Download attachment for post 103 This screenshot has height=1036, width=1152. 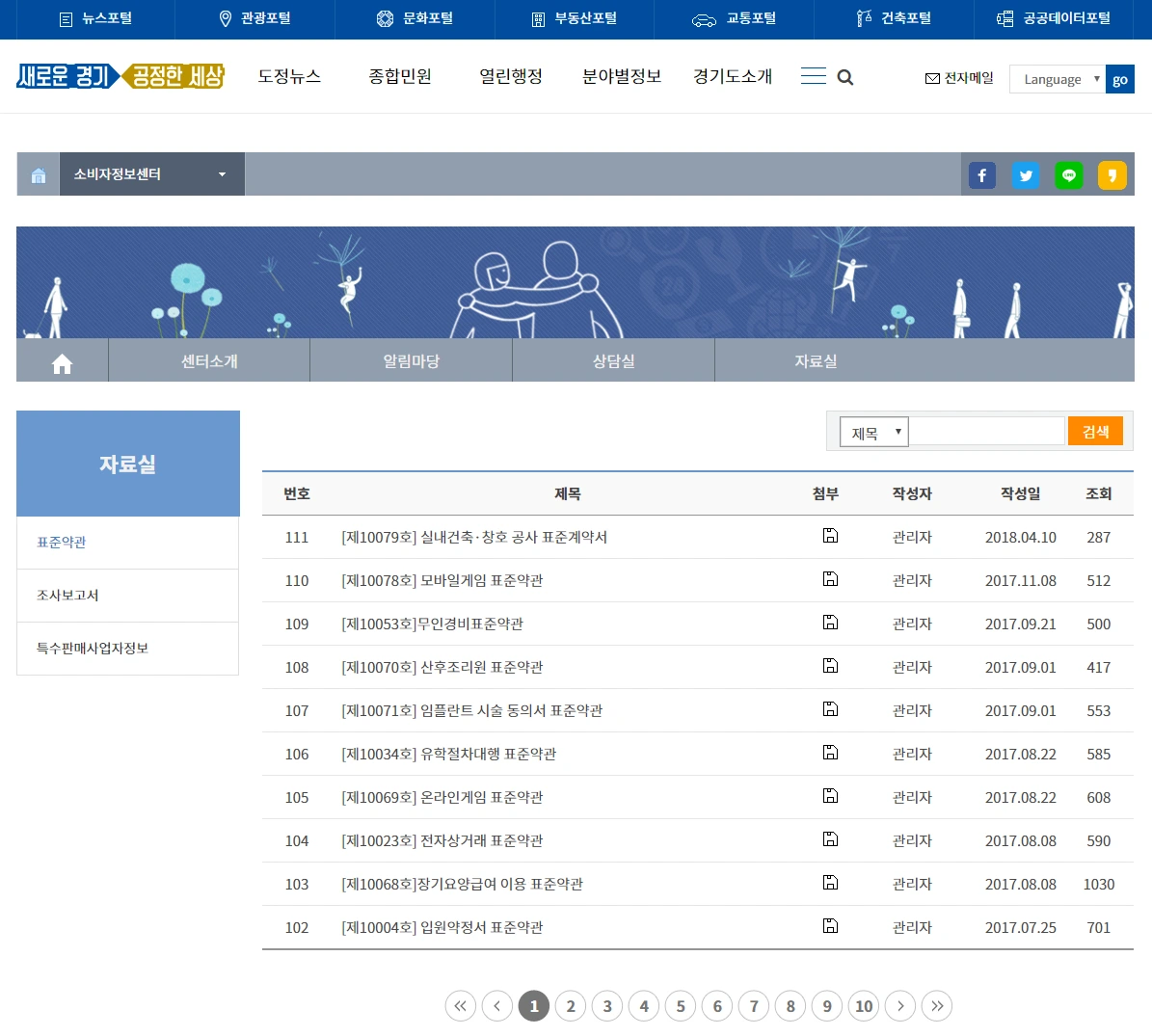click(x=830, y=883)
